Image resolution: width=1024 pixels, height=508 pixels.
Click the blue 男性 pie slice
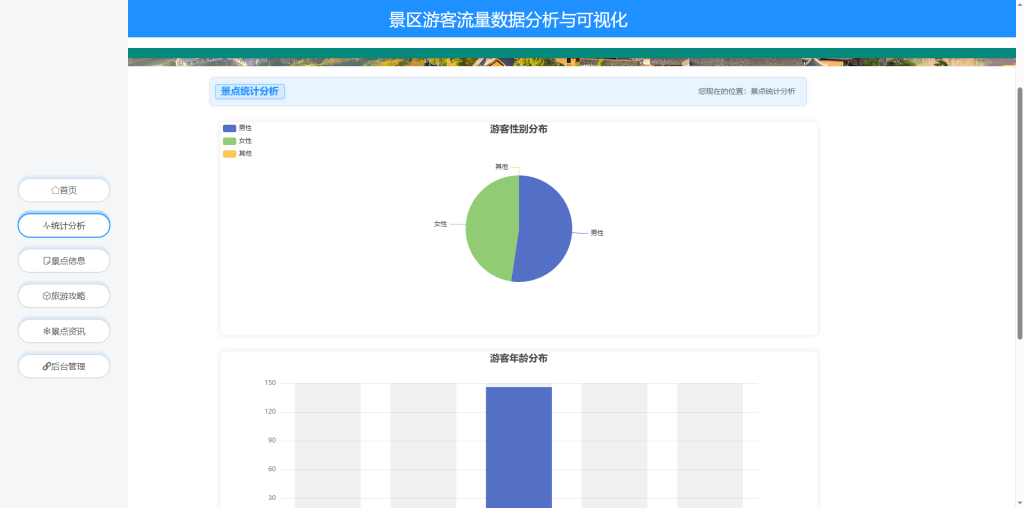pyautogui.click(x=547, y=229)
